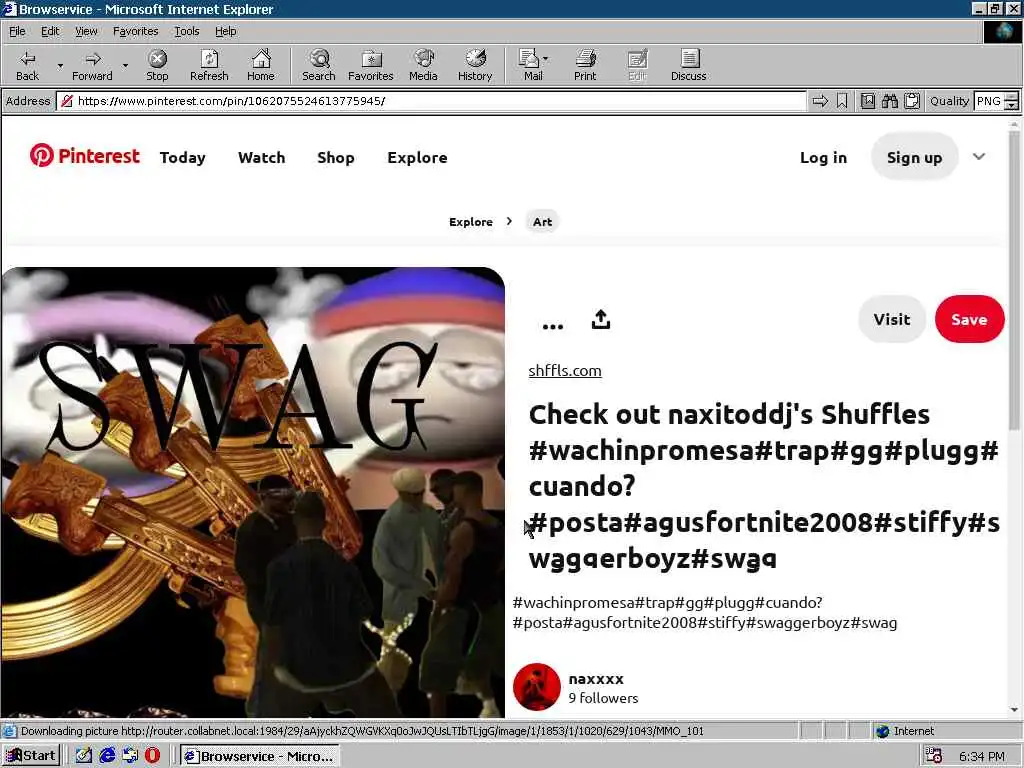Expand the Mail button dropdown arrow
1024x768 pixels.
click(545, 59)
